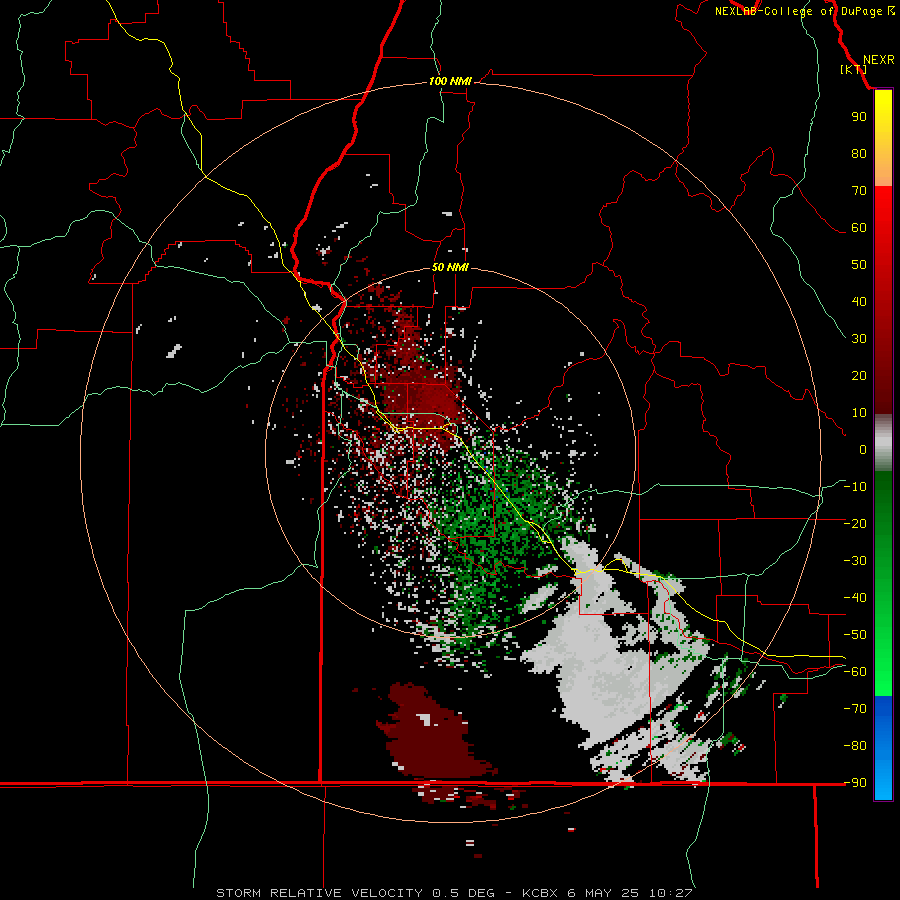Click the 50 NMI range ring label
The image size is (900, 900).
point(450,267)
